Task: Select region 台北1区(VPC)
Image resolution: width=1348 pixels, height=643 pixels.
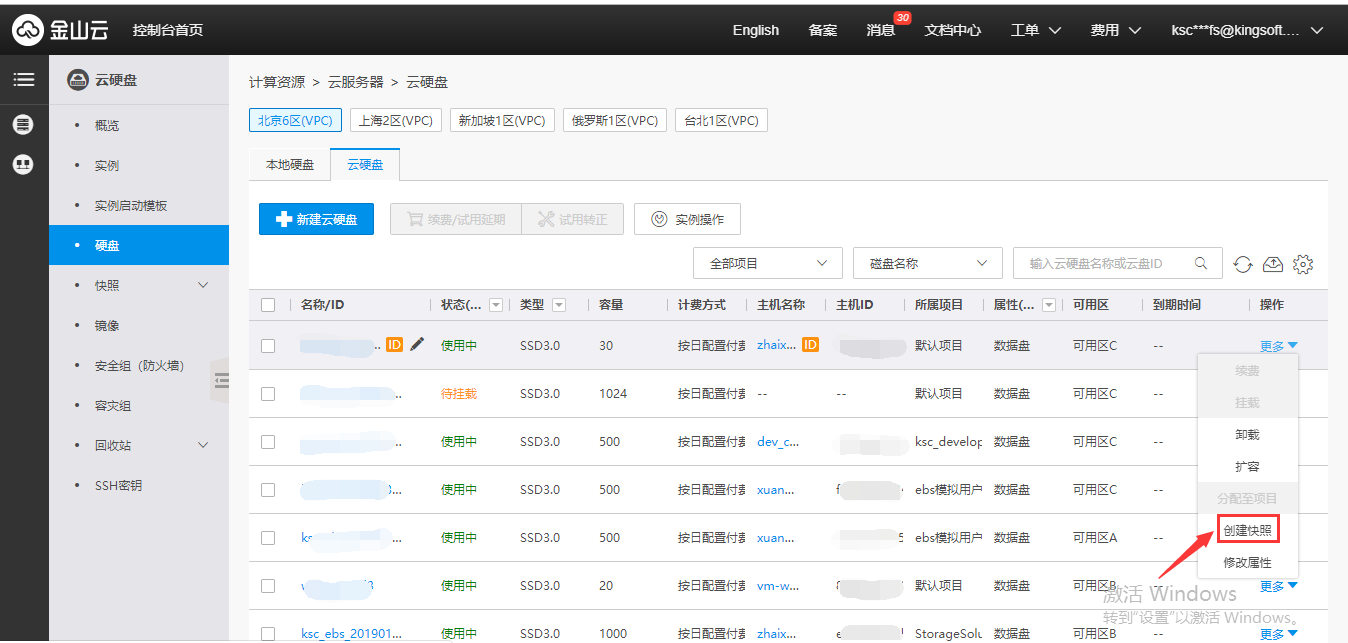Action: (x=721, y=120)
